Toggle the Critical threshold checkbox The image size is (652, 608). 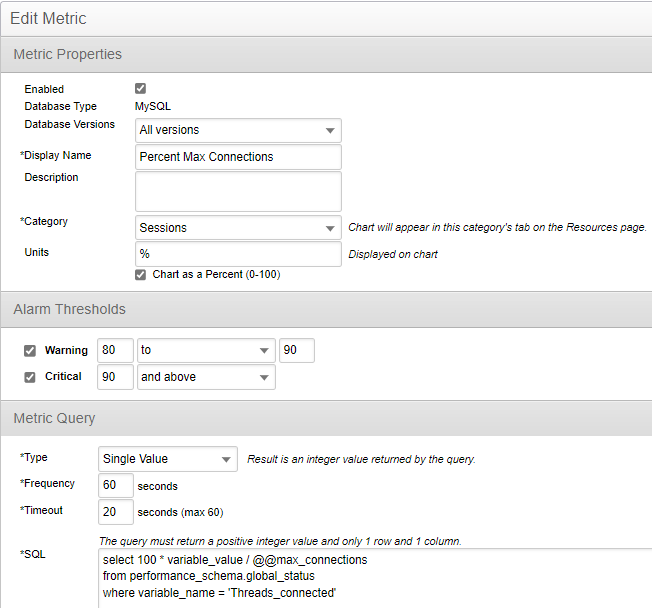pyautogui.click(x=30, y=377)
